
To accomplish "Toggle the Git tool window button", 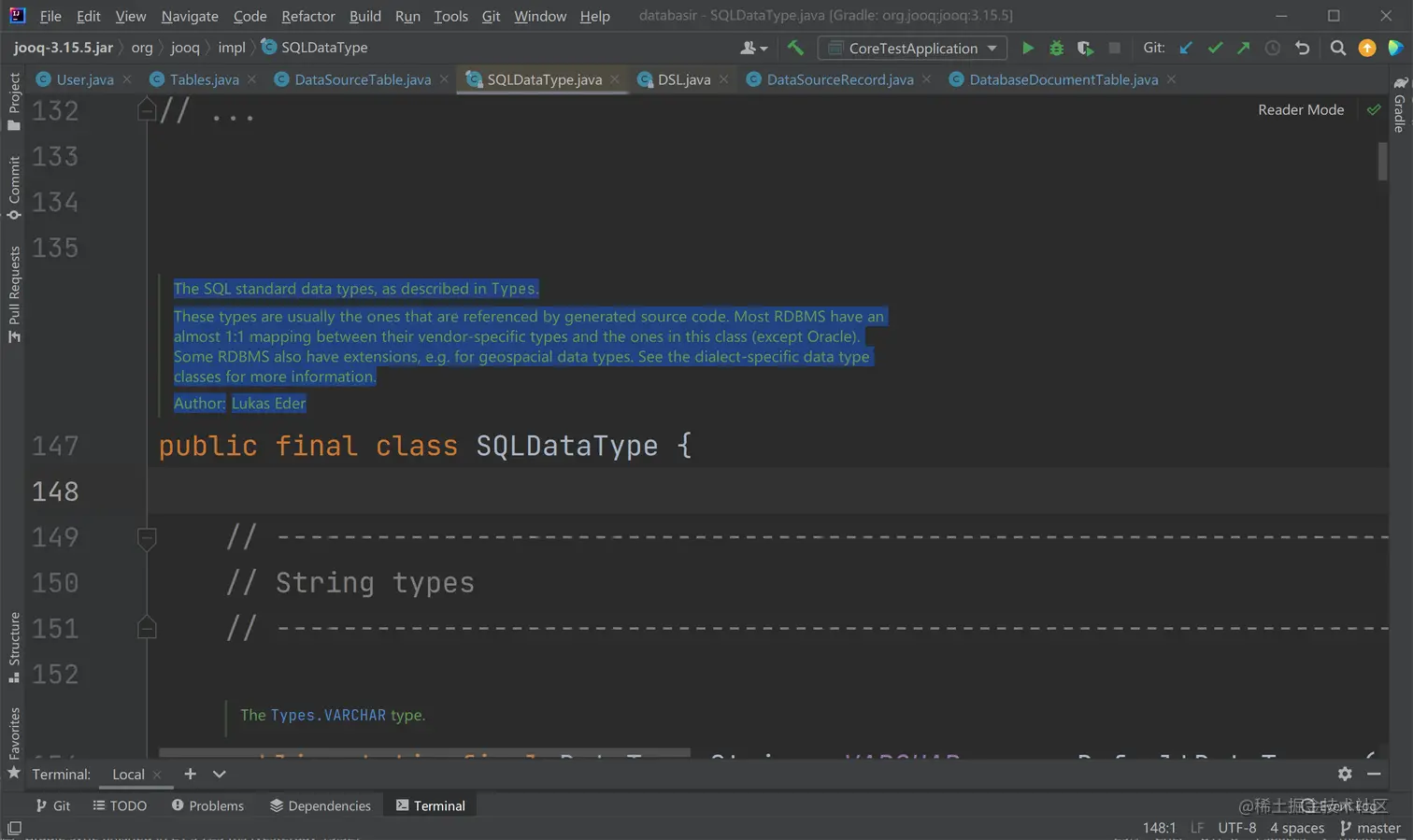I will (52, 805).
